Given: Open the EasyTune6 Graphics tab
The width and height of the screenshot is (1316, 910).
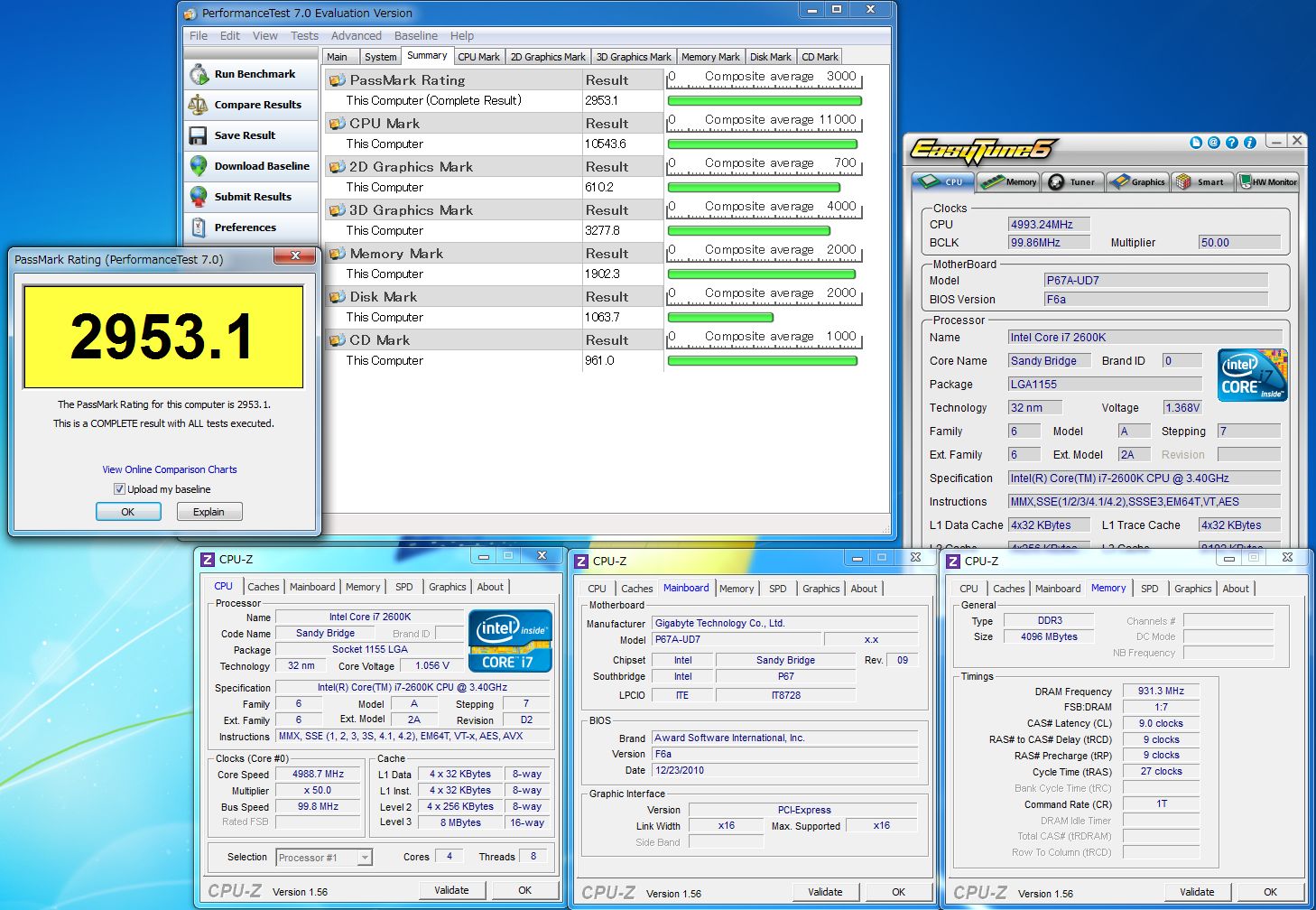Looking at the screenshot, I should coord(1137,181).
